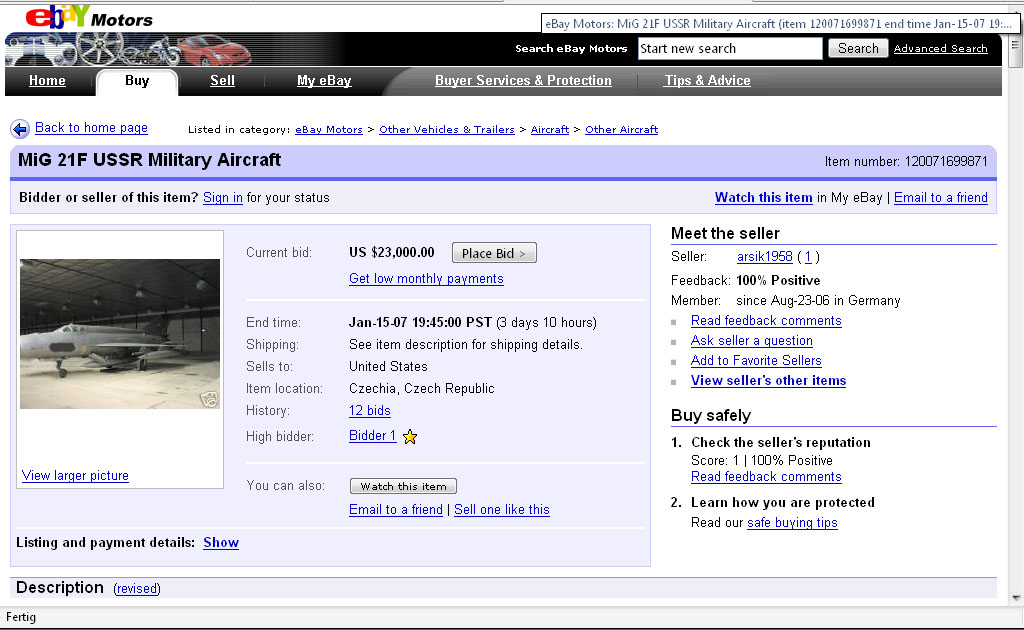Open the safe buying tips link
The height and width of the screenshot is (630, 1024).
click(x=792, y=523)
